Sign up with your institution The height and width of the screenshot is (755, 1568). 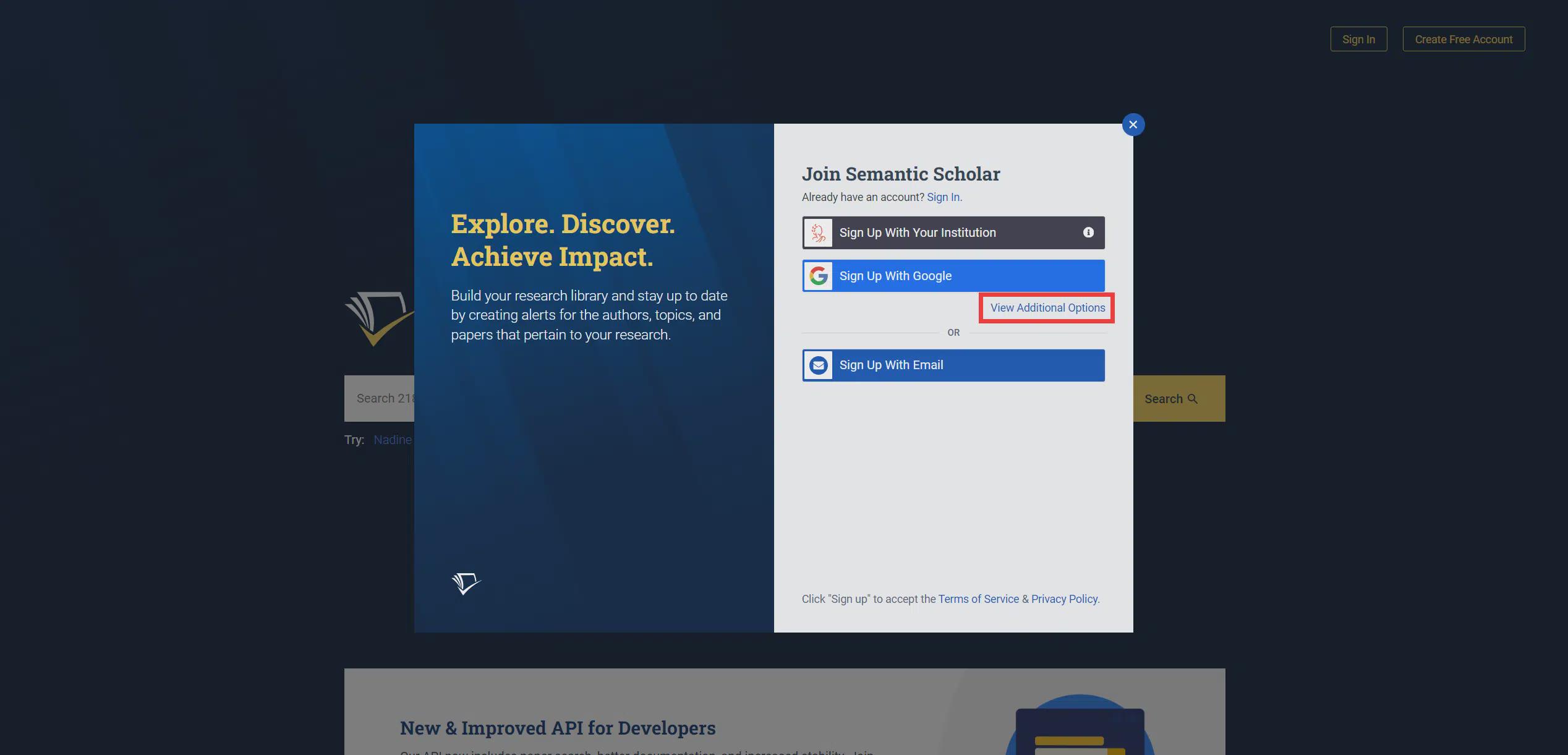(953, 232)
